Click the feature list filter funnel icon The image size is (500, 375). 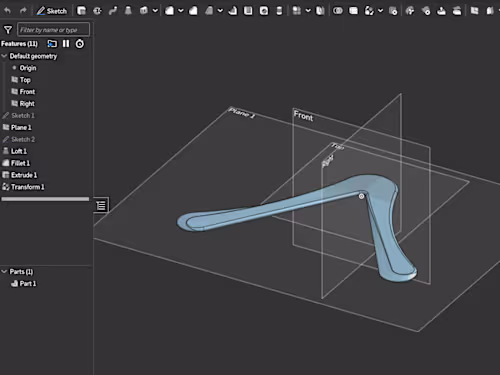[8, 30]
